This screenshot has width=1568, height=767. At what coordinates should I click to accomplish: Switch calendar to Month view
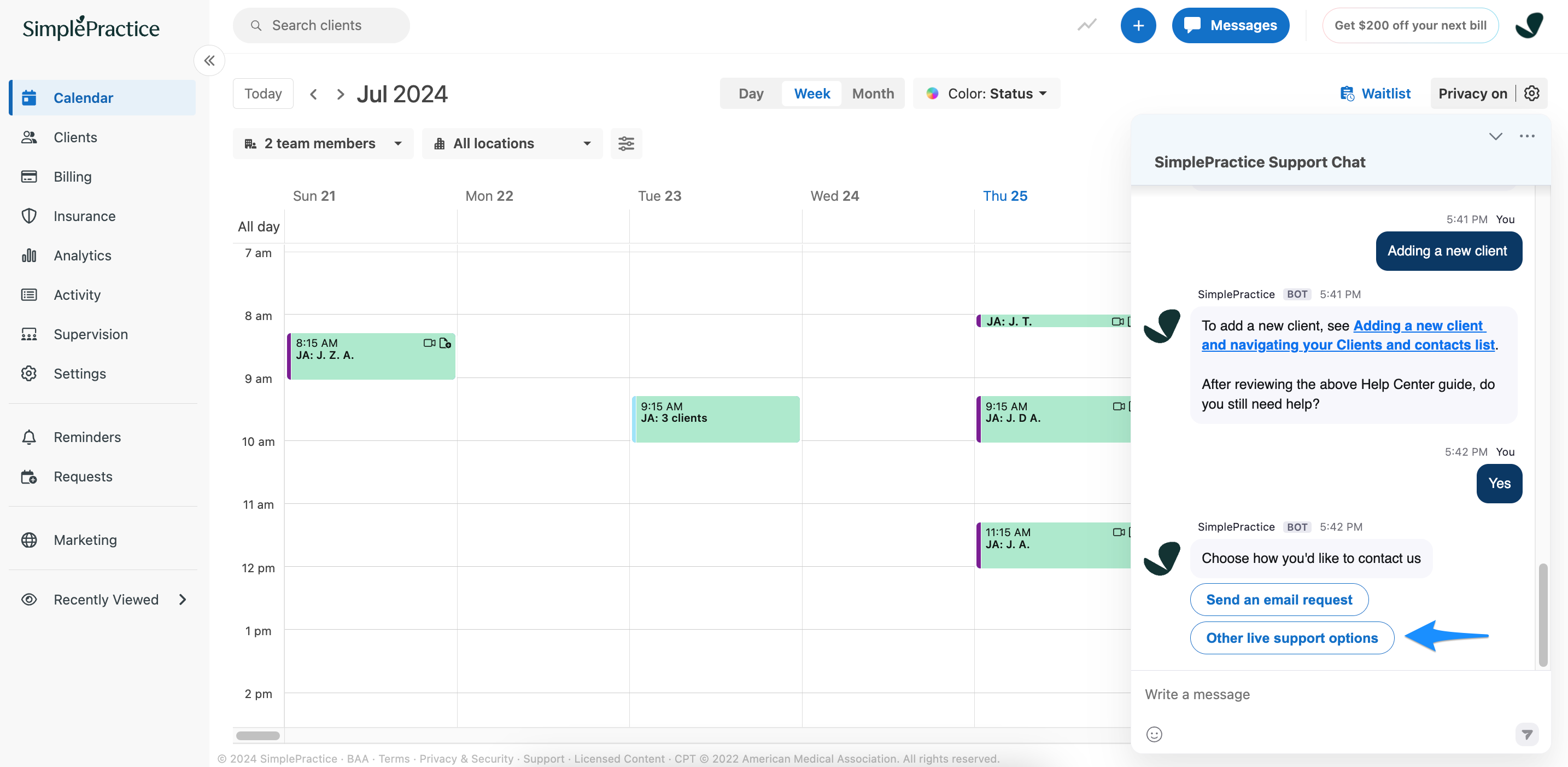pos(872,93)
